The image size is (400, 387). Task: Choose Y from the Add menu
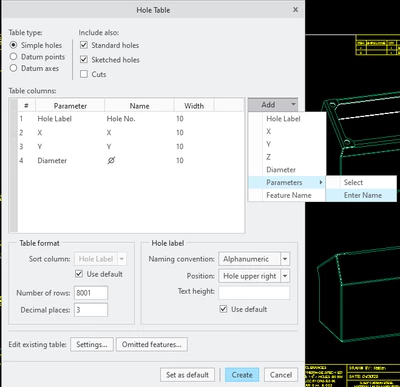pos(269,144)
